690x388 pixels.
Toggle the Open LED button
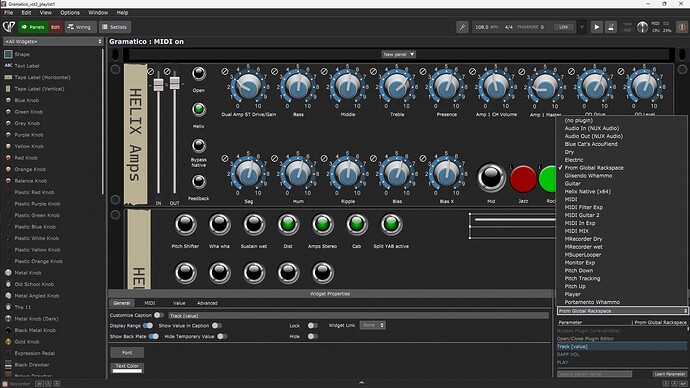click(x=198, y=73)
